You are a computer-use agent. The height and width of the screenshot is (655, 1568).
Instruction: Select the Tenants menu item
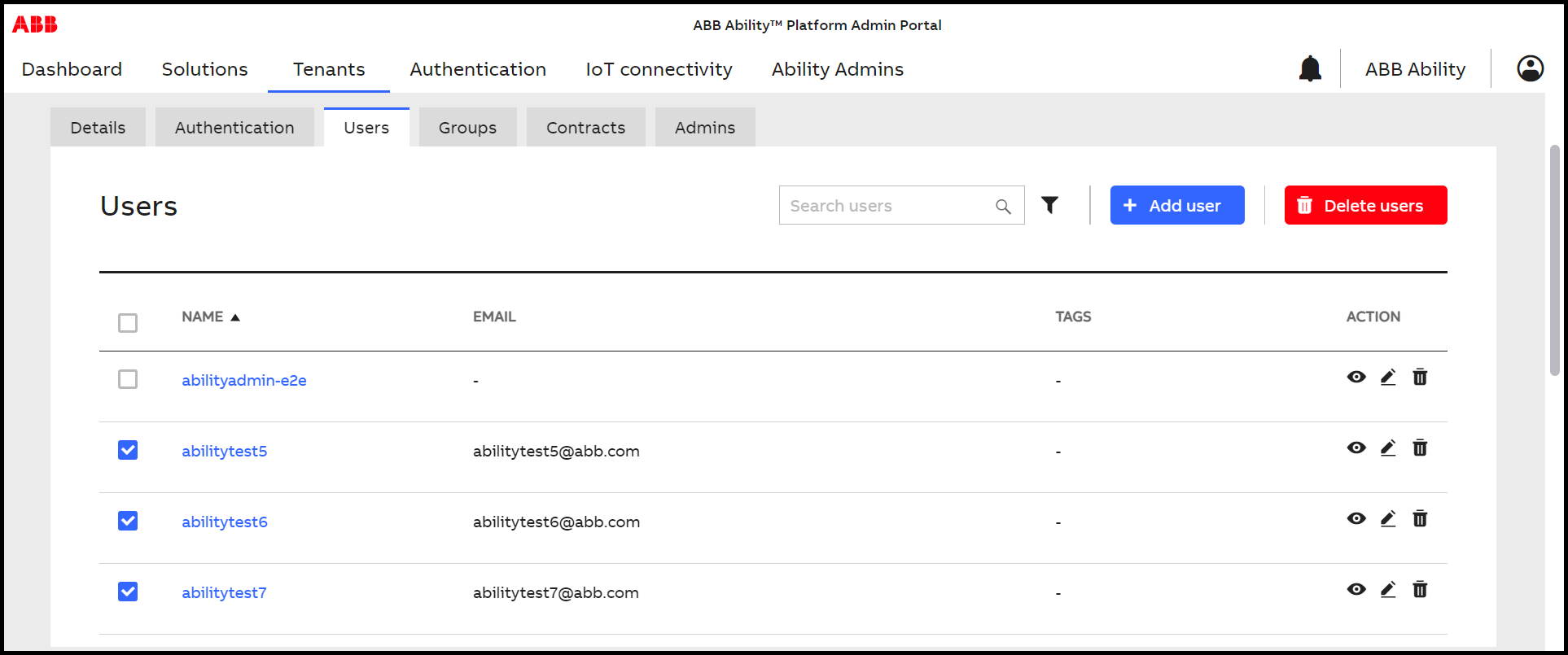[329, 69]
